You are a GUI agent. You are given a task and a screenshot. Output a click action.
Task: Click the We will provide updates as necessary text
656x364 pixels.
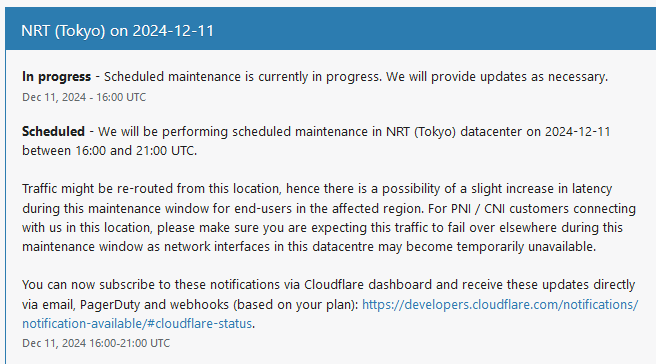(497, 77)
